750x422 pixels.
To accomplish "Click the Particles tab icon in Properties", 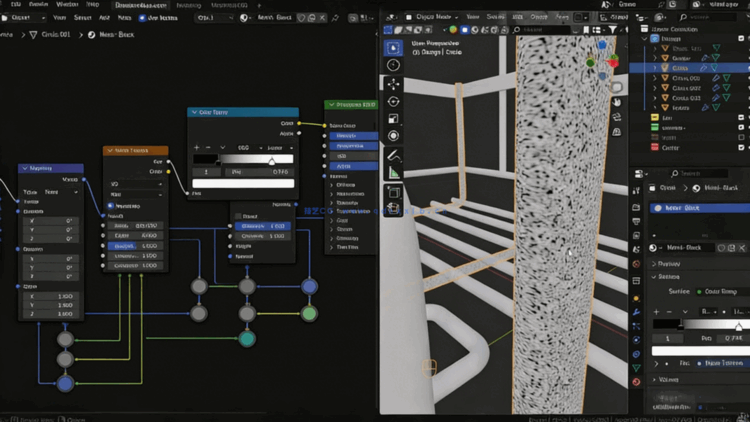I will click(636, 326).
